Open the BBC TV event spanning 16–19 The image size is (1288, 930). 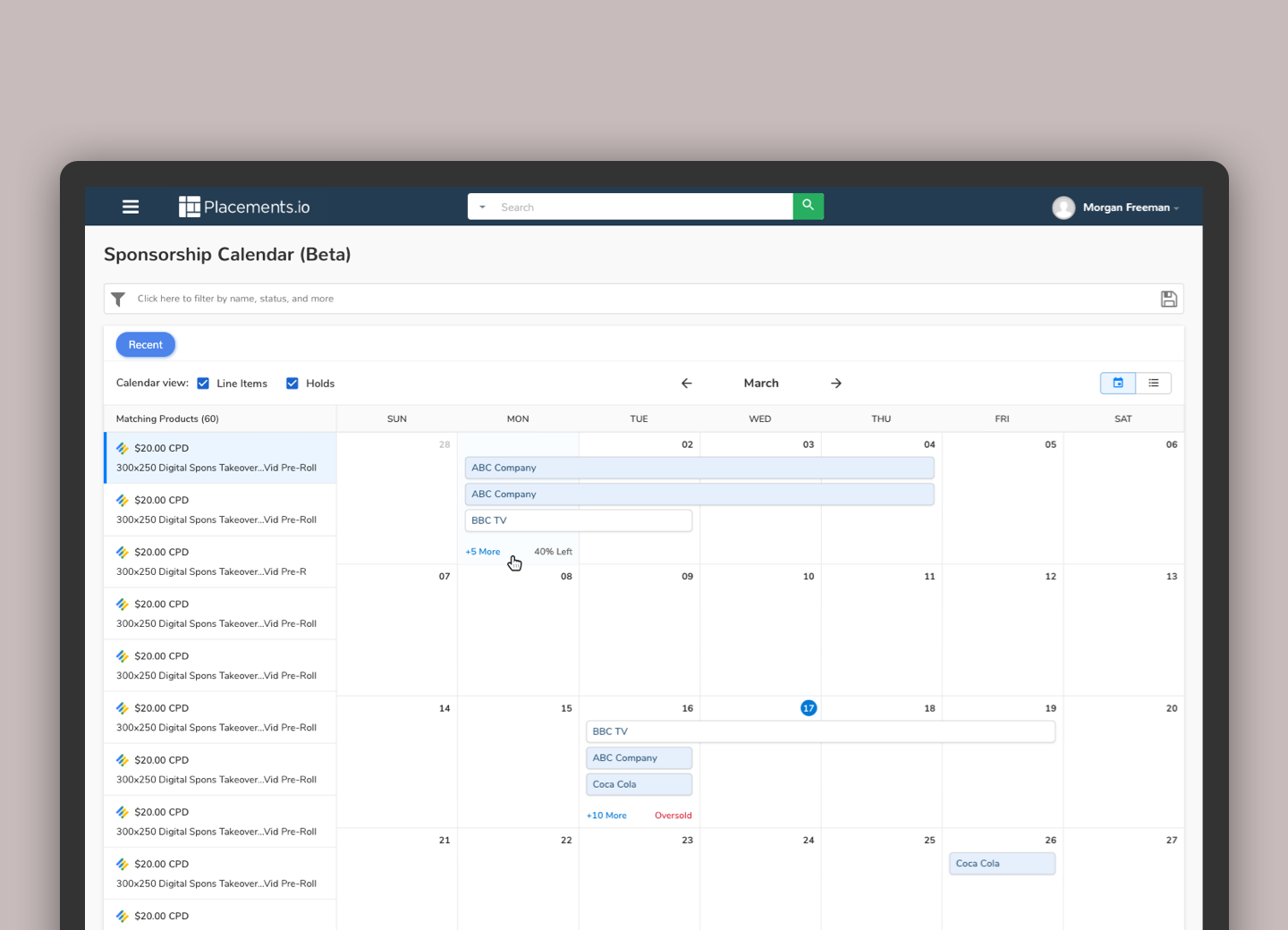click(x=819, y=731)
